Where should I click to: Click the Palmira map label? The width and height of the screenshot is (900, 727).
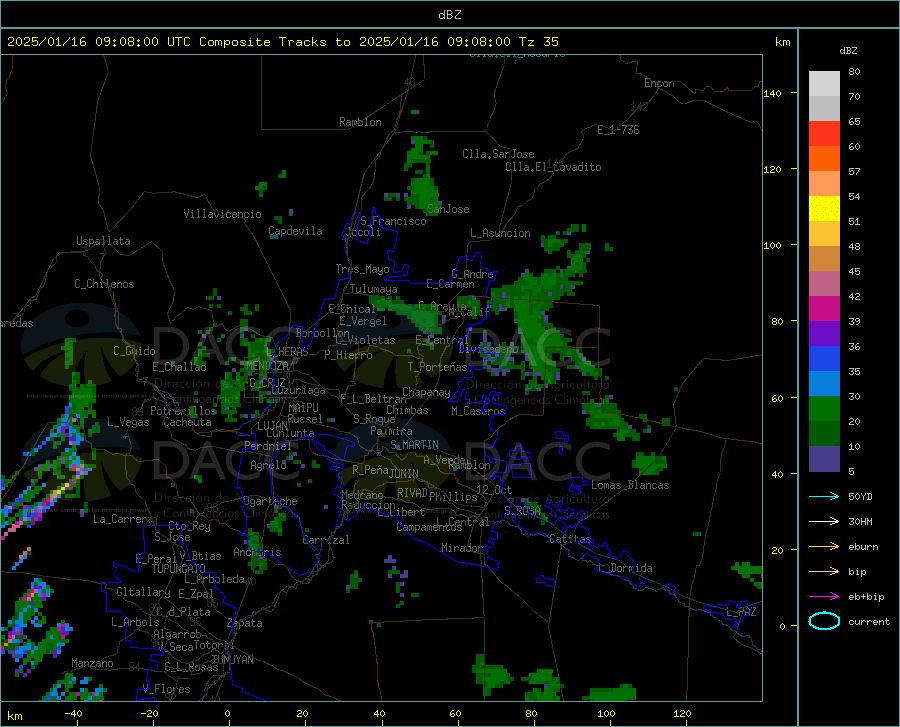point(391,431)
